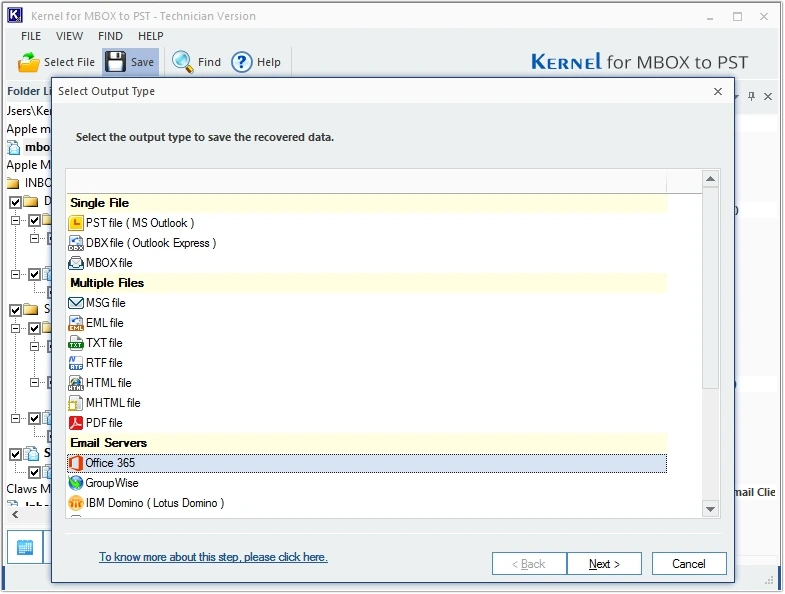Open the 'To know more about this step' link

213,557
